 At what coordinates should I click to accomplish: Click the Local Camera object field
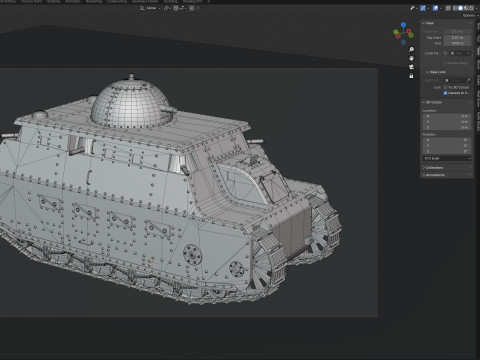(x=460, y=53)
